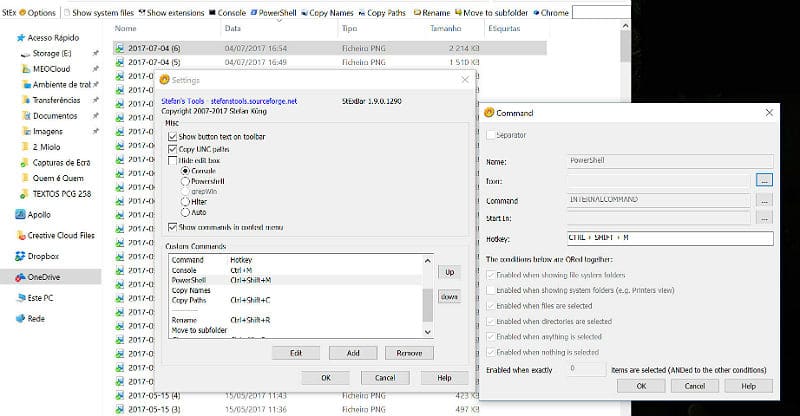Click OK in the Settings dialog
Screen dimensions: 800x416
(326, 378)
